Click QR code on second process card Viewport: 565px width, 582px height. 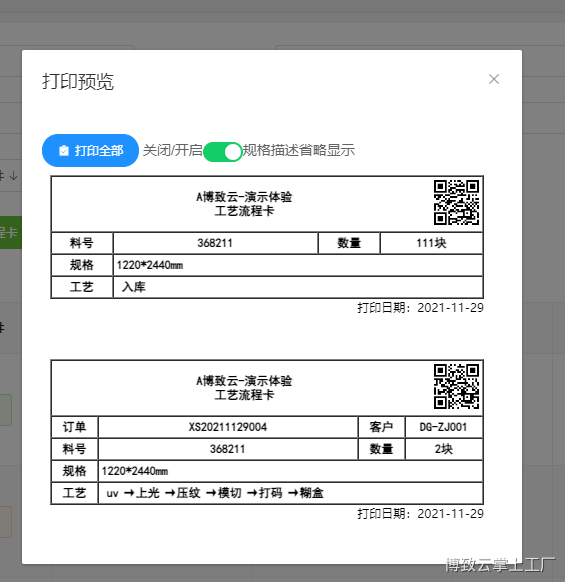(456, 386)
